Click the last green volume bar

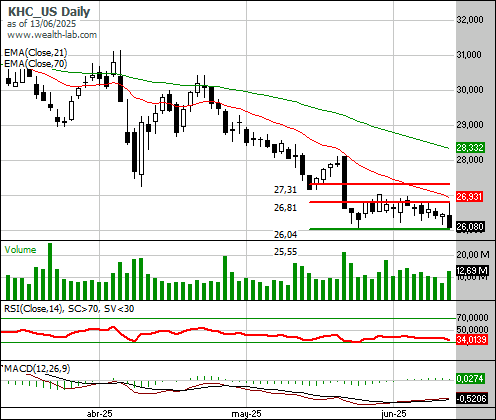[449, 285]
